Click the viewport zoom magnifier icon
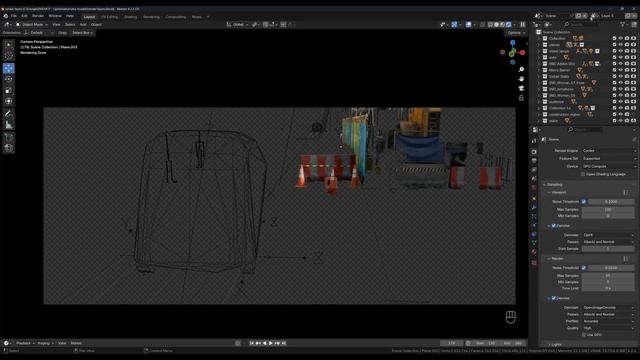Viewport: 640px width, 360px height. (521, 69)
